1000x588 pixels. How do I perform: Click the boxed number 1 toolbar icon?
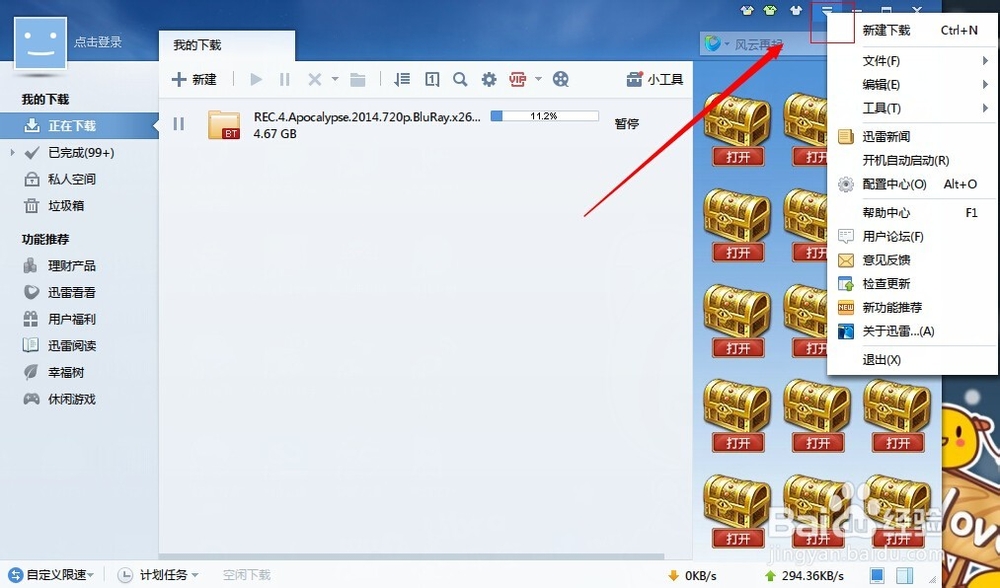click(x=432, y=79)
